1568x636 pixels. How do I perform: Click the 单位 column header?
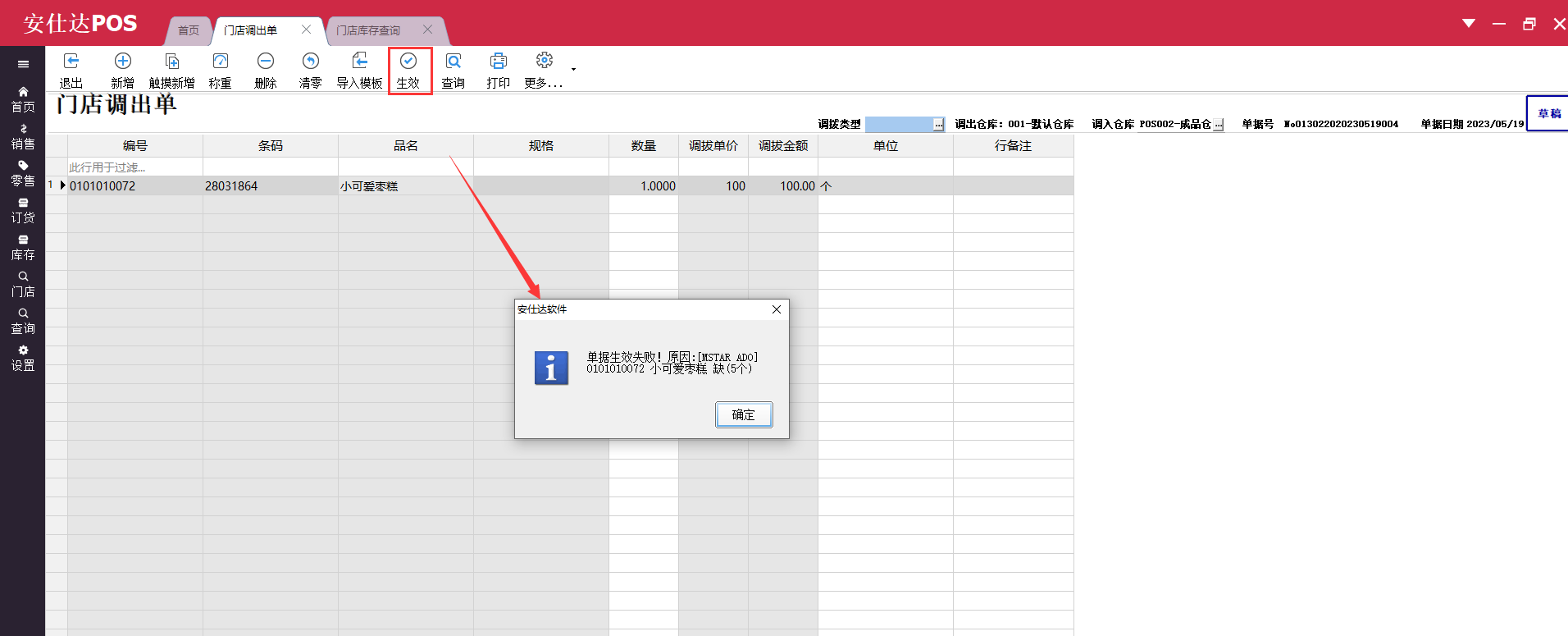(x=886, y=145)
